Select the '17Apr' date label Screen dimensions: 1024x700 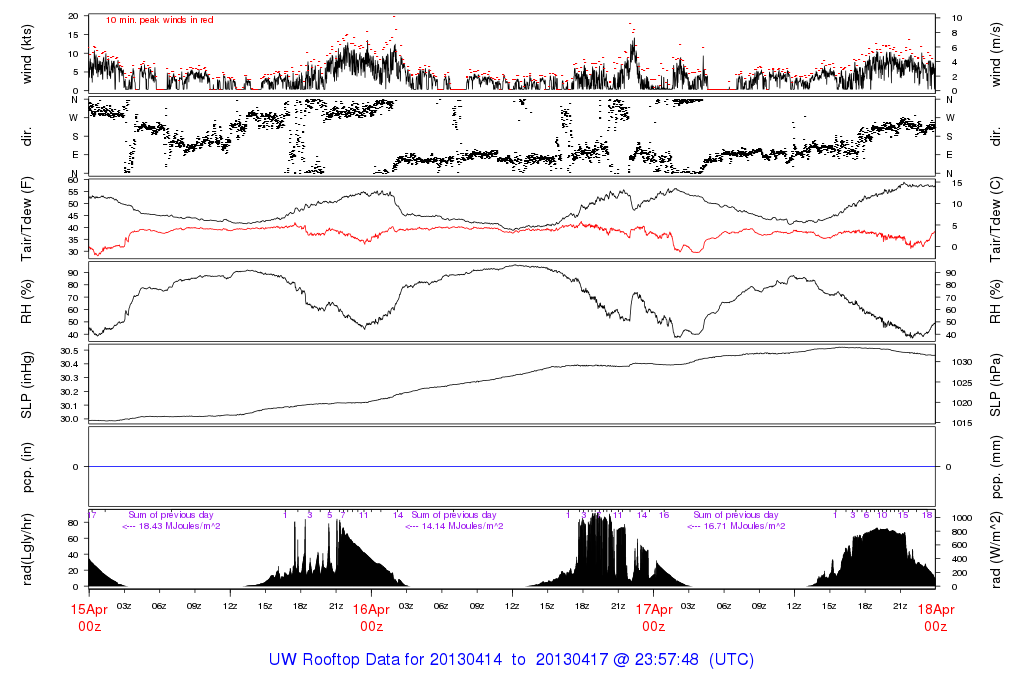tap(654, 610)
